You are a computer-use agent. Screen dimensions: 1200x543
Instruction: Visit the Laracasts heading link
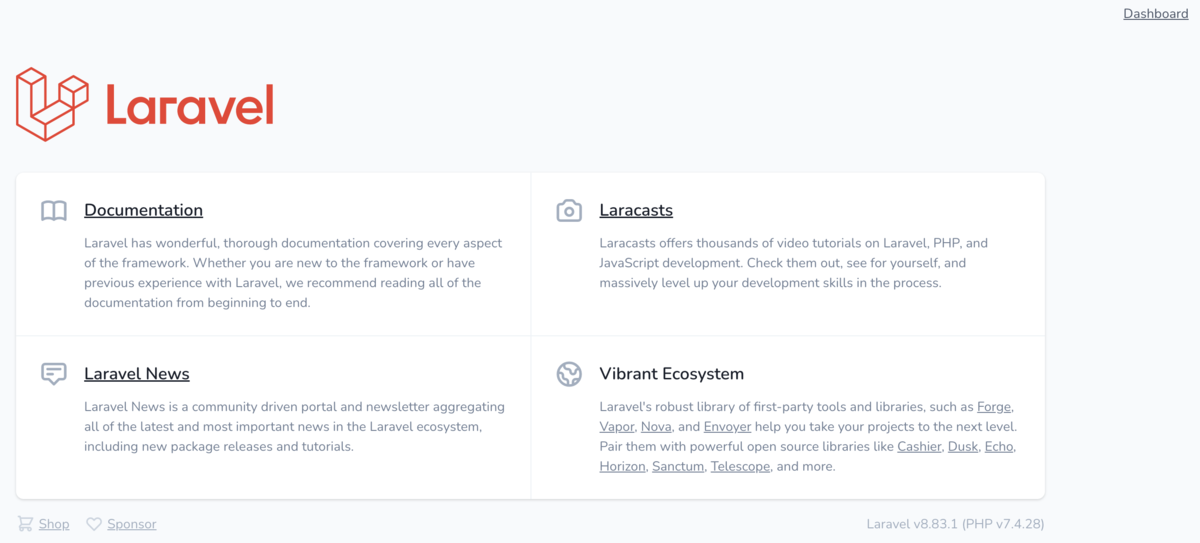(636, 210)
